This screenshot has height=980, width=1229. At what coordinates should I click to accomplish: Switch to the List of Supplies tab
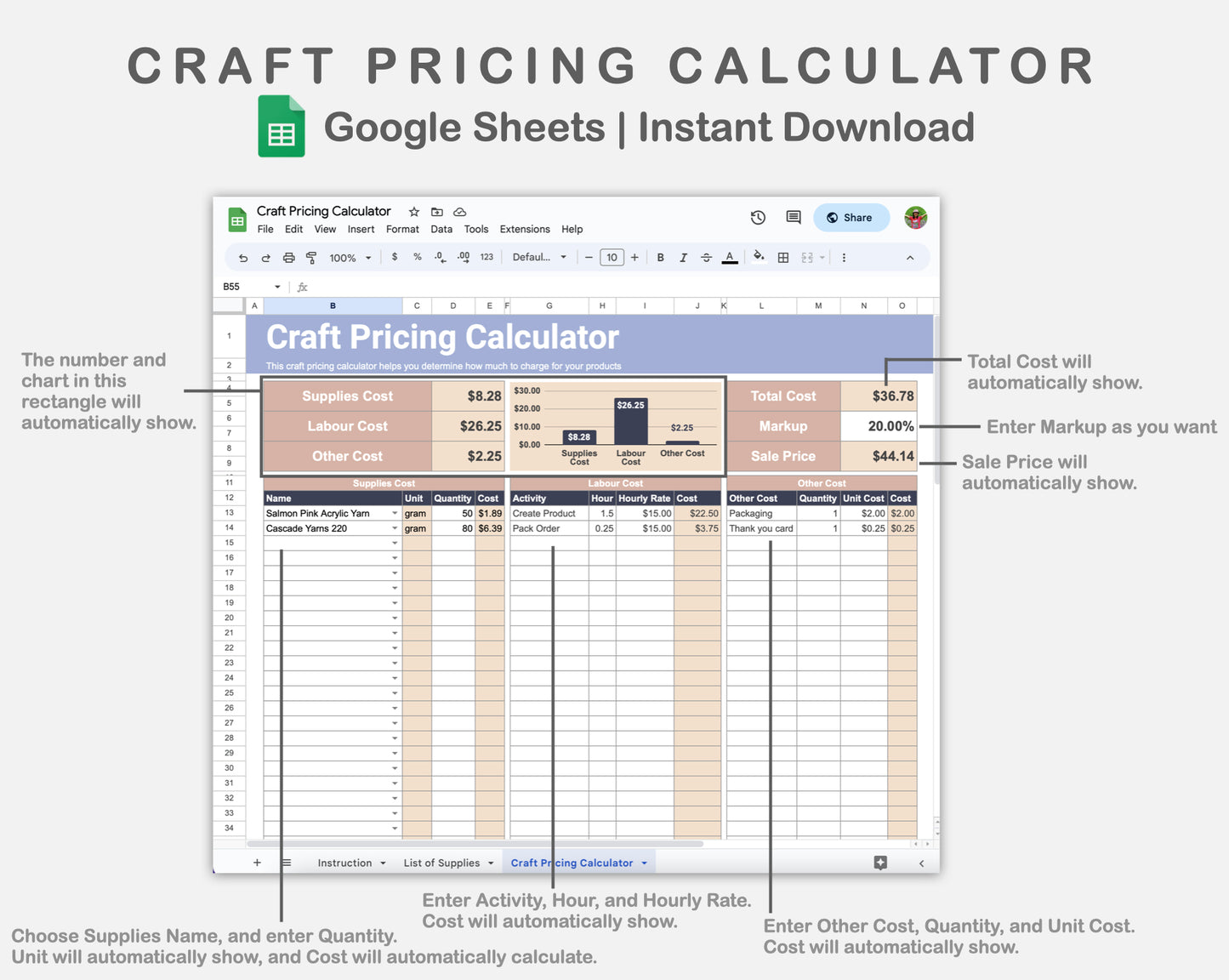click(x=441, y=863)
